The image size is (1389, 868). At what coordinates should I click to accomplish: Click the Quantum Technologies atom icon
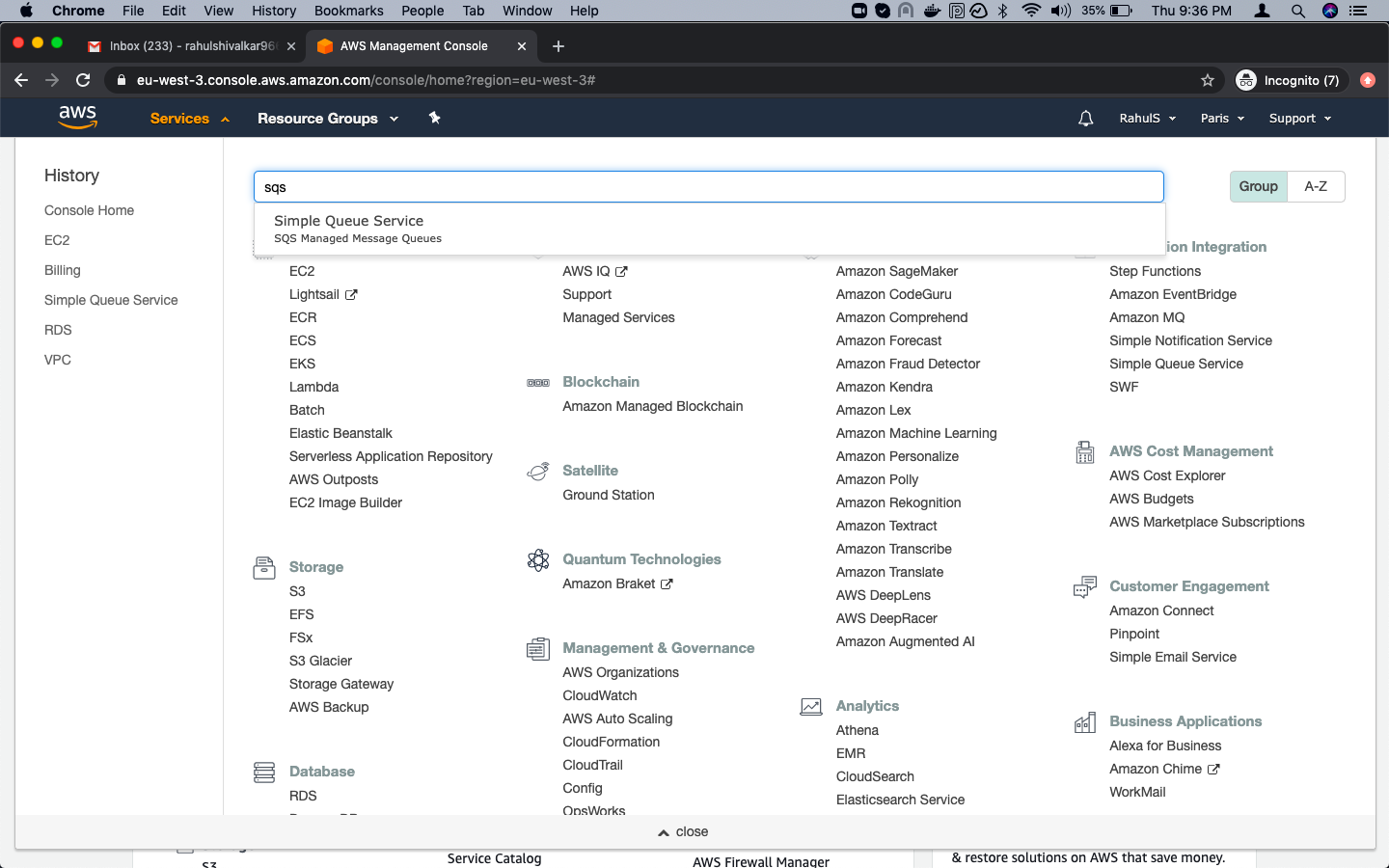[538, 559]
